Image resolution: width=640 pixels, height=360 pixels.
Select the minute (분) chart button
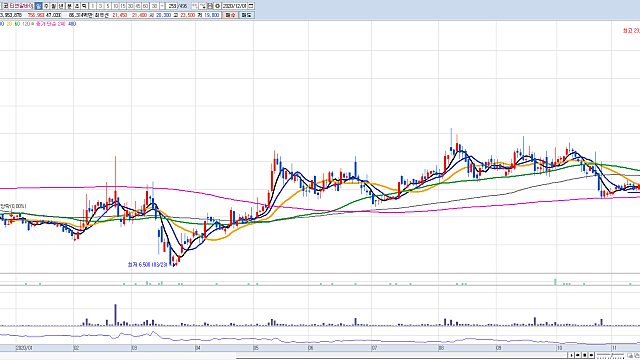(69, 6)
